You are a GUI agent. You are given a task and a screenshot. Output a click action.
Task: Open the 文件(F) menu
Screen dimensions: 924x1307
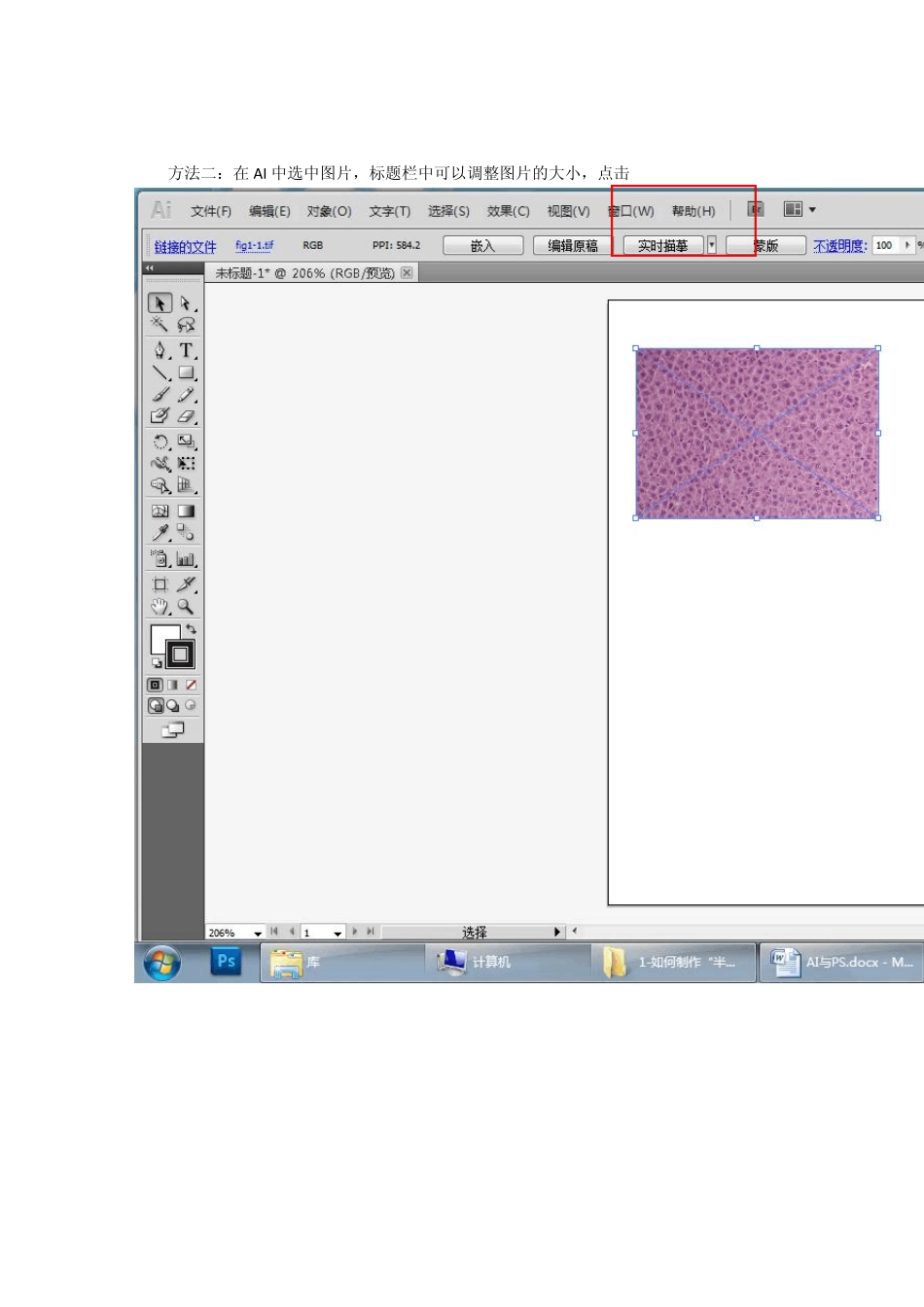click(x=211, y=211)
